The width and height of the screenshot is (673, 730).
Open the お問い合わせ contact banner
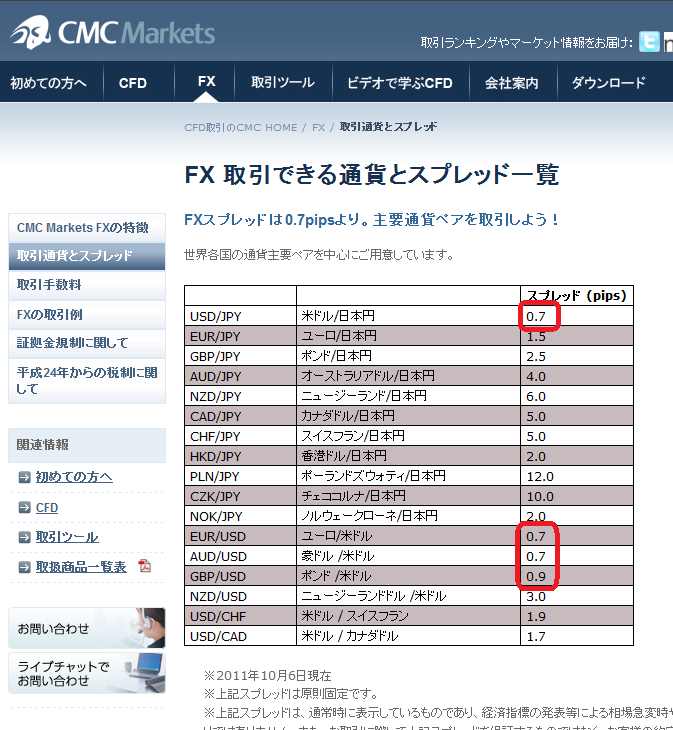click(x=86, y=628)
